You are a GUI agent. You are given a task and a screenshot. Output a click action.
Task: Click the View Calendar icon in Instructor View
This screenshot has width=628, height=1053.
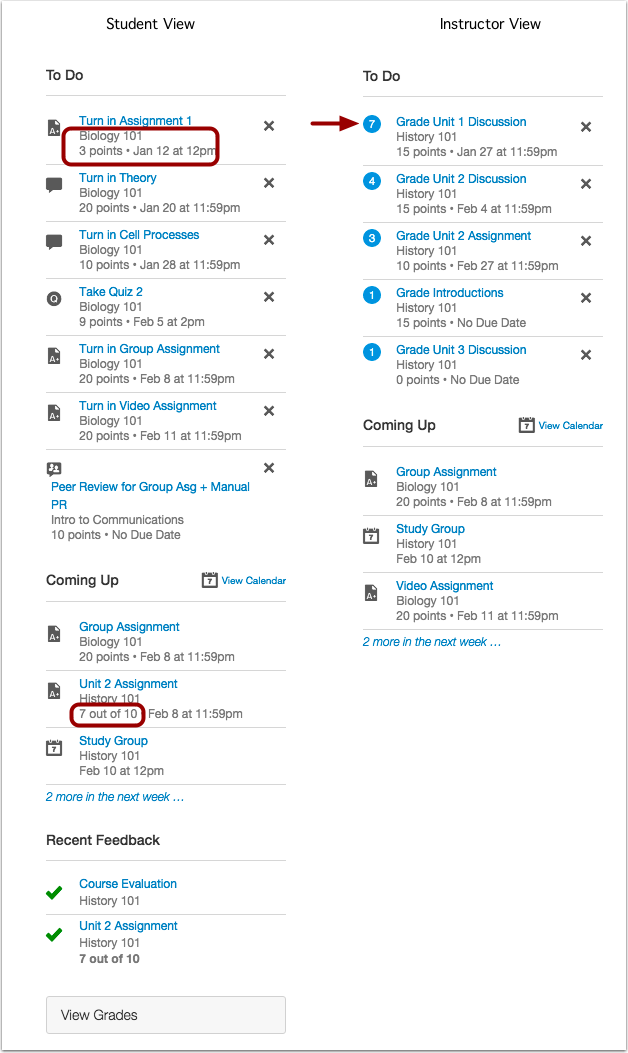pyautogui.click(x=527, y=425)
